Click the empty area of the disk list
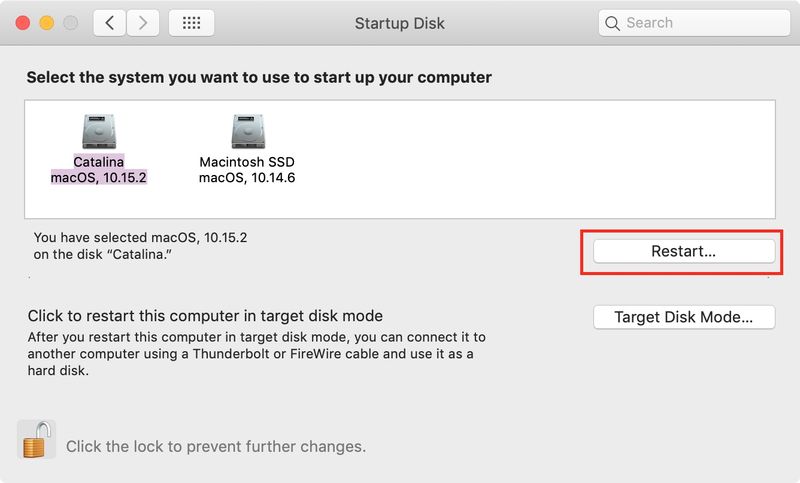Screen dimensions: 800x483 click(x=536, y=159)
